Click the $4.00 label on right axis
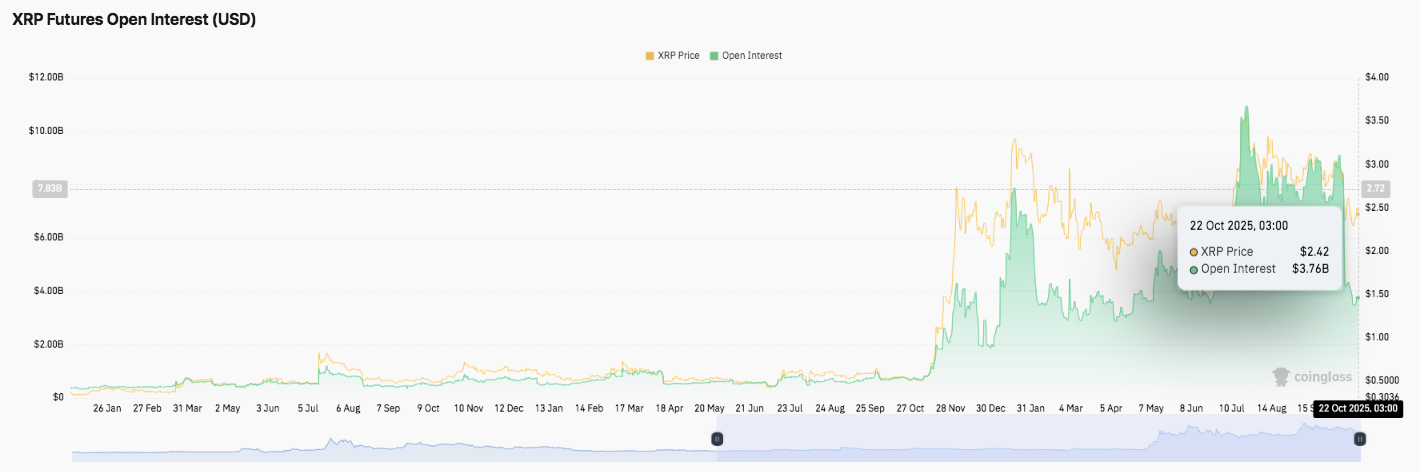Screen dimensions: 1420x472 coord(1377,77)
